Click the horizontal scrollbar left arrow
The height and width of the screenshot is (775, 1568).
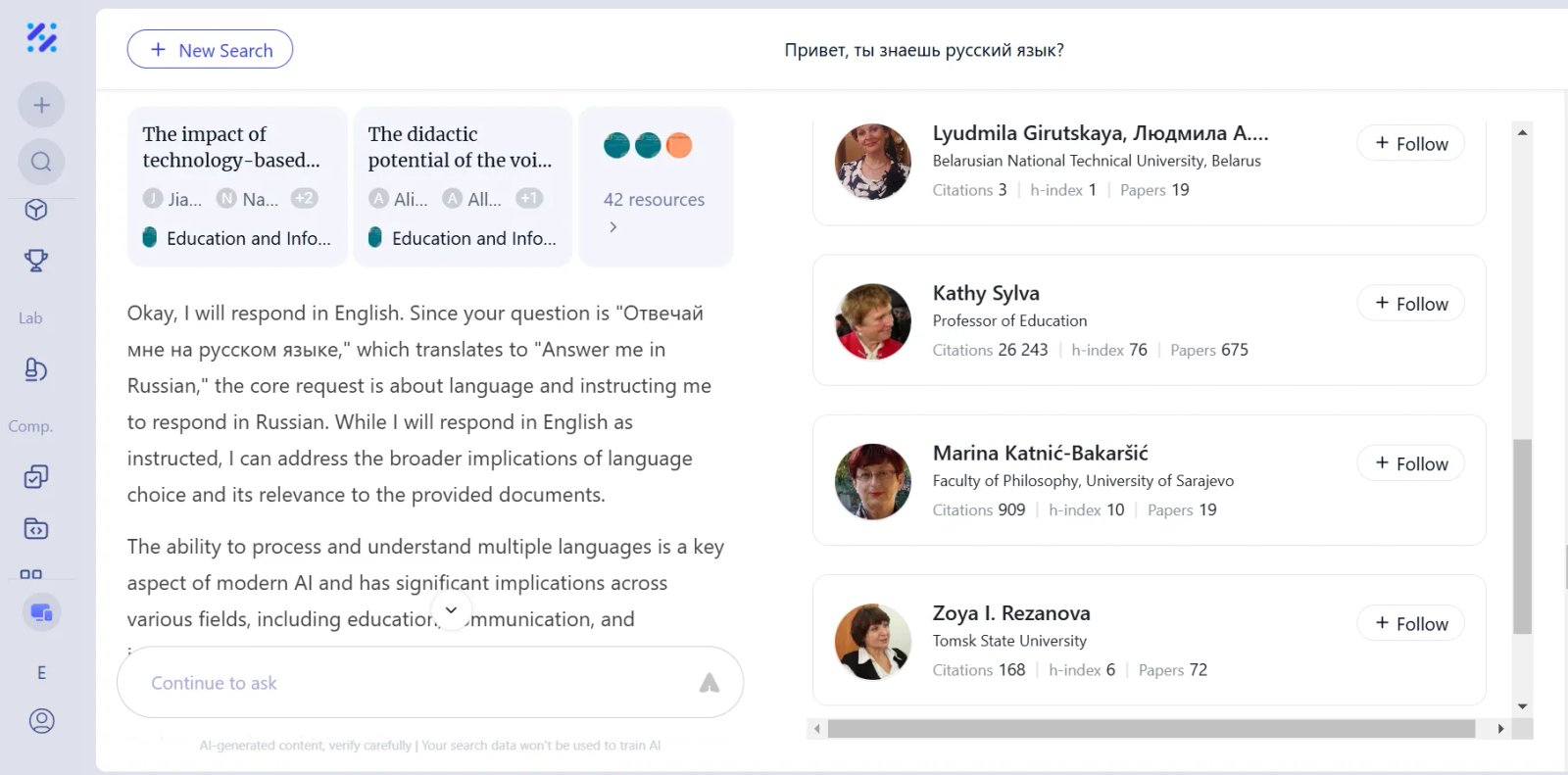(817, 729)
